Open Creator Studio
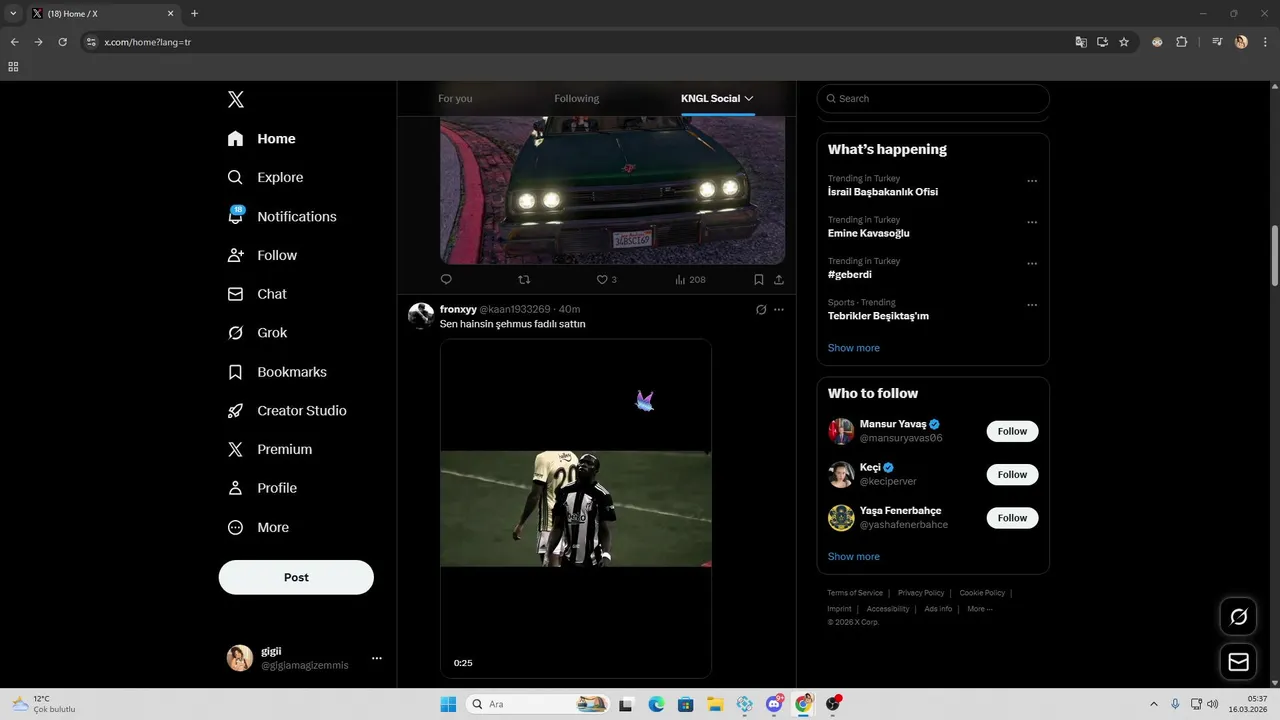 click(x=288, y=411)
